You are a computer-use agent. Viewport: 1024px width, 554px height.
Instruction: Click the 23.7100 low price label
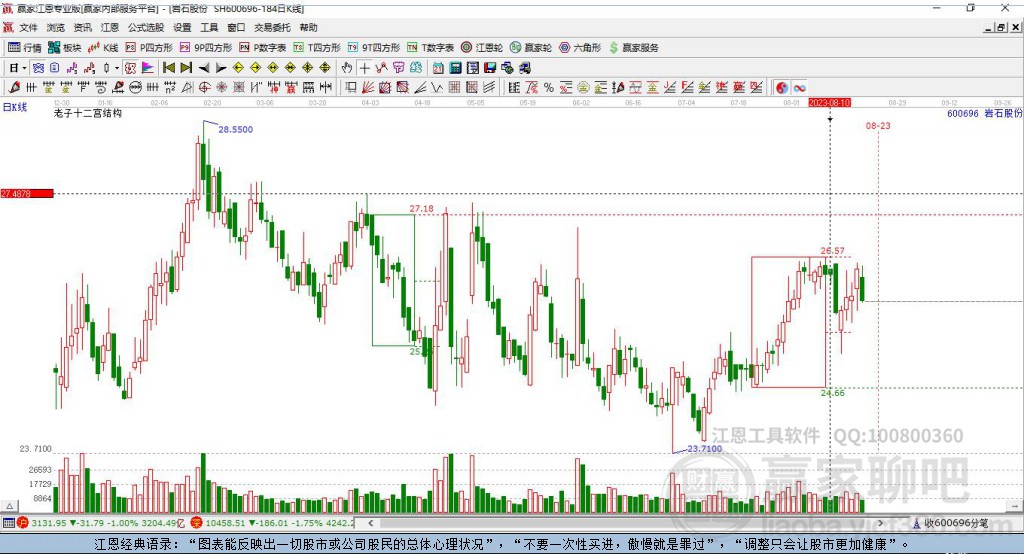pos(705,449)
